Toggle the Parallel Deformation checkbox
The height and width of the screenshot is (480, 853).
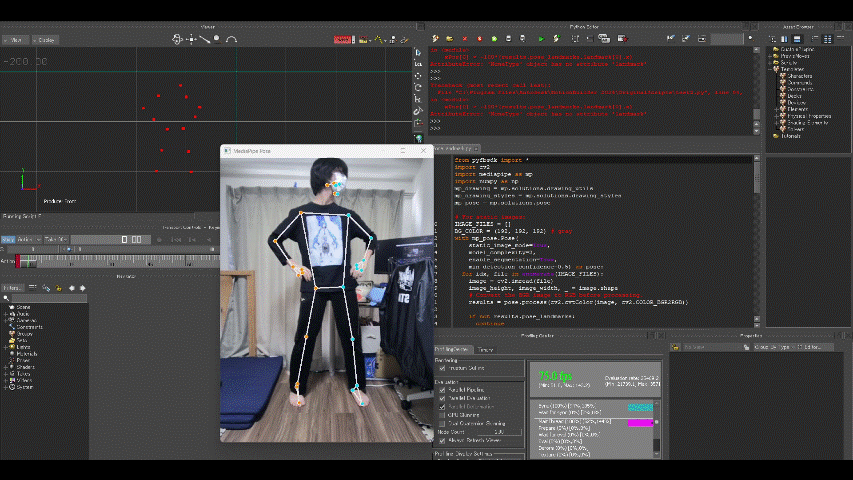point(442,407)
